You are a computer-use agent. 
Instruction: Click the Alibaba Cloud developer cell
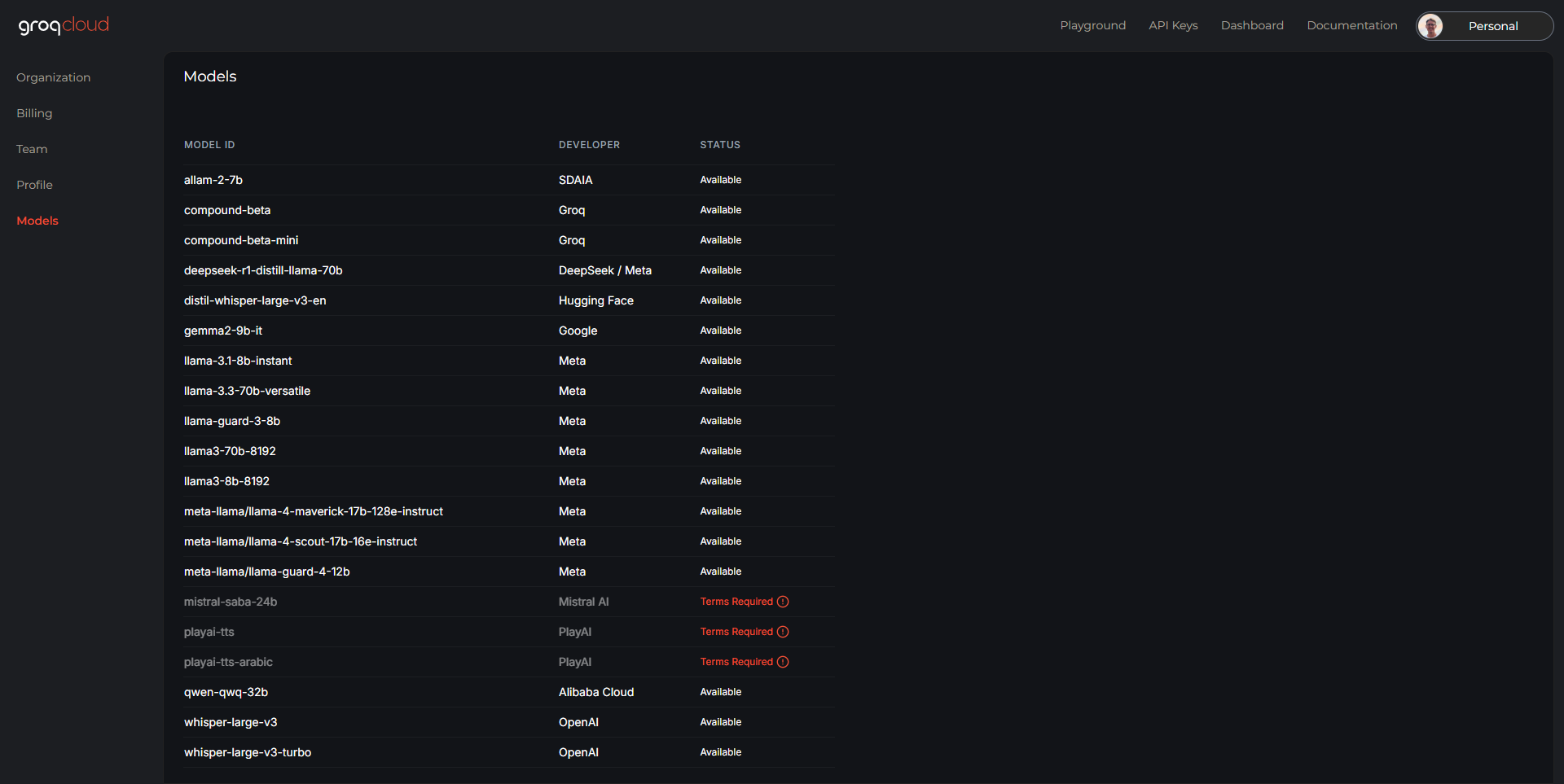click(596, 692)
